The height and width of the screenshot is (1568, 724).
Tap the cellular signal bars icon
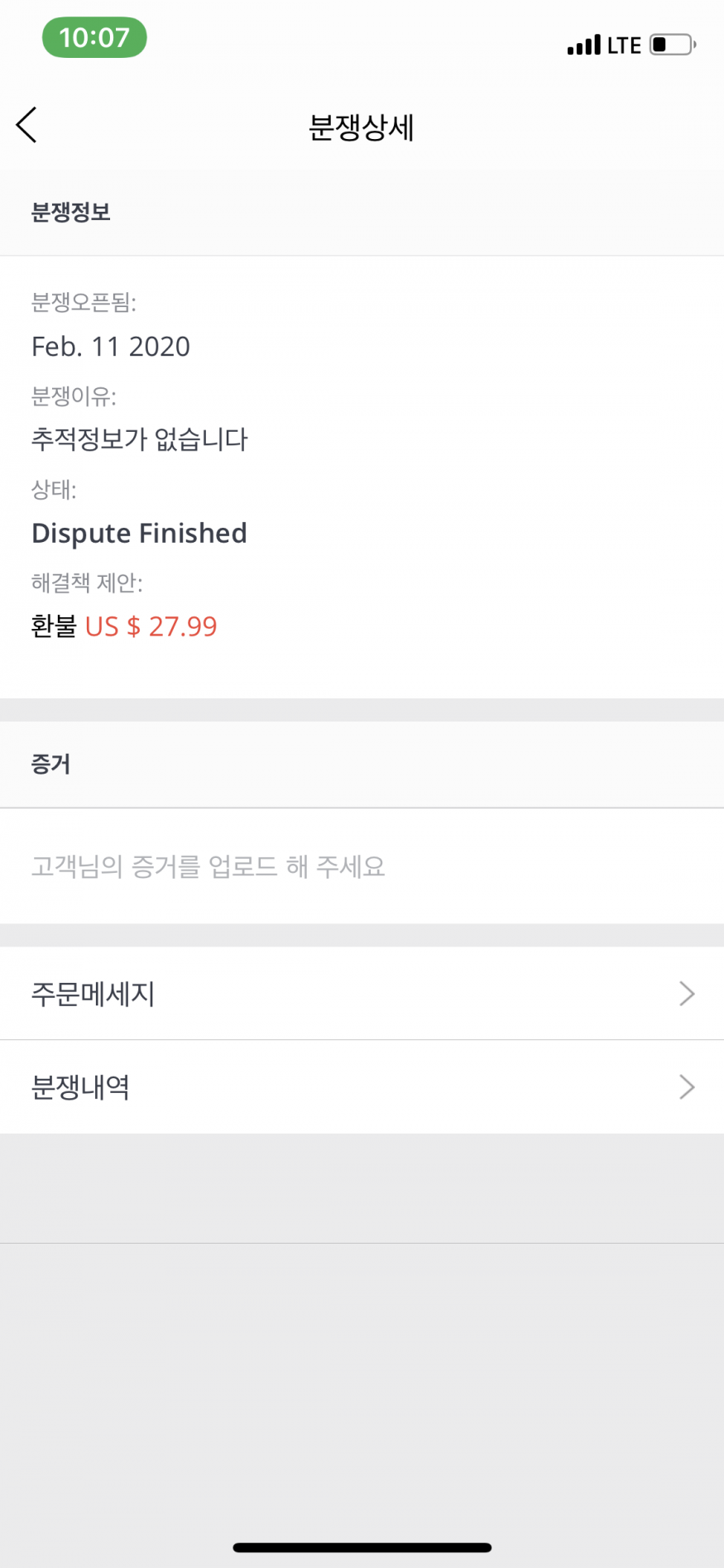pos(583,45)
